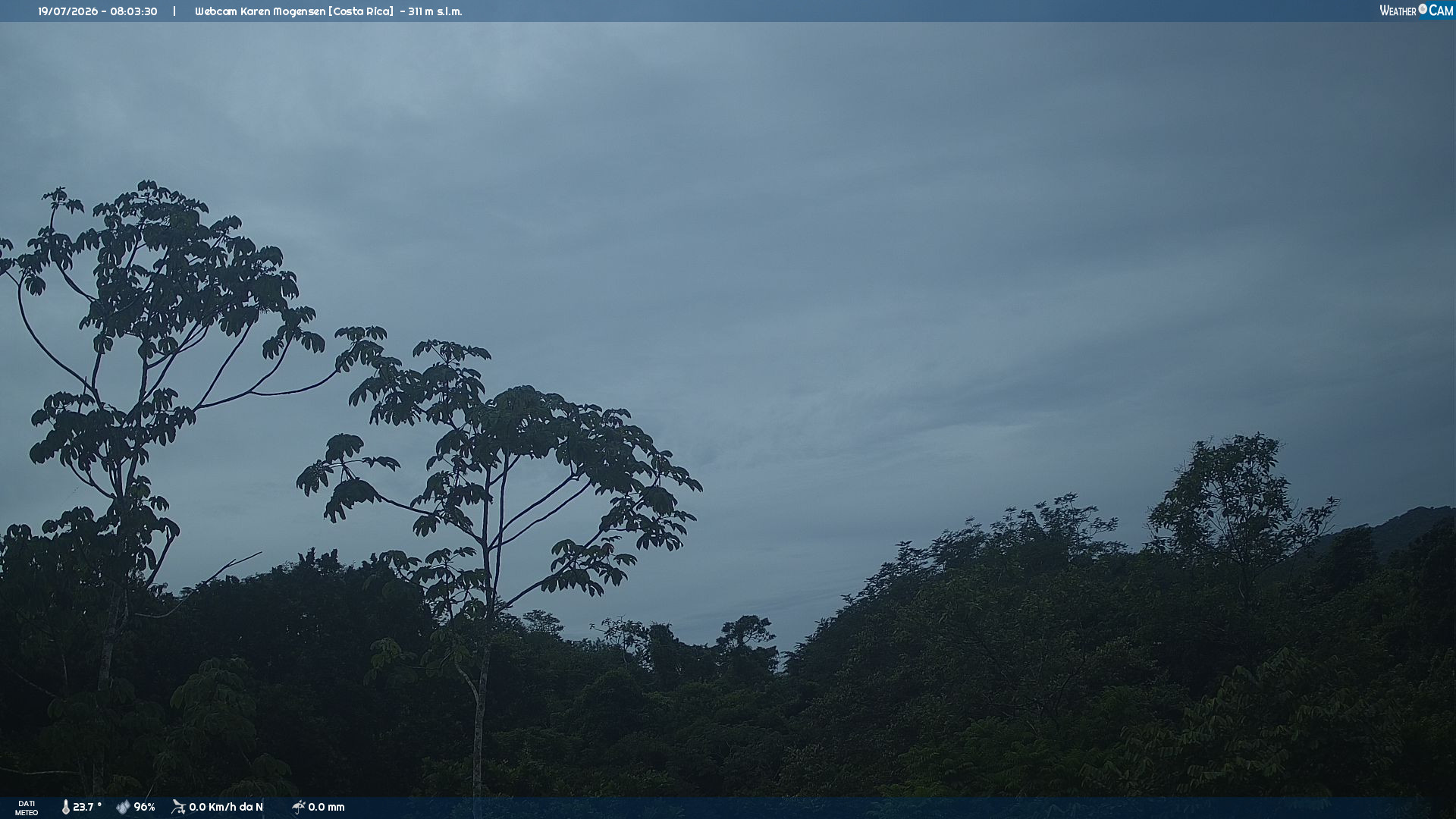
Task: Click the rain umbrella icon
Action: pos(299,808)
